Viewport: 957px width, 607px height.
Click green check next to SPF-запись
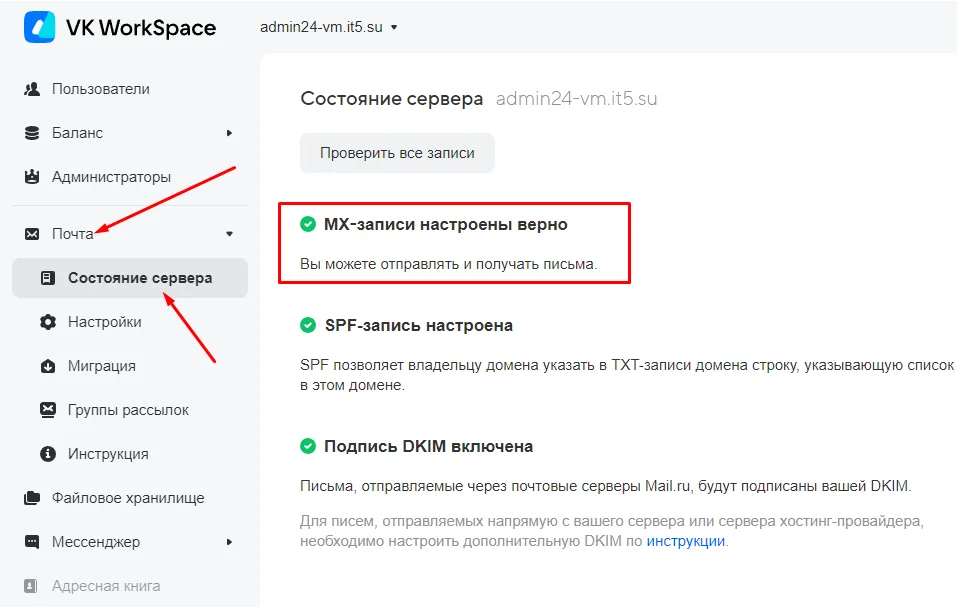pos(308,325)
